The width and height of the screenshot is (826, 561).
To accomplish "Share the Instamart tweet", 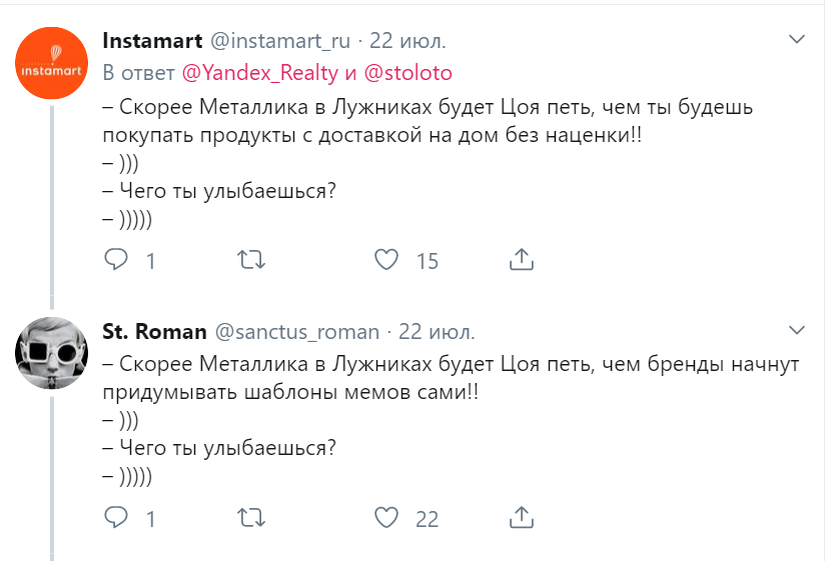I will click(x=521, y=260).
